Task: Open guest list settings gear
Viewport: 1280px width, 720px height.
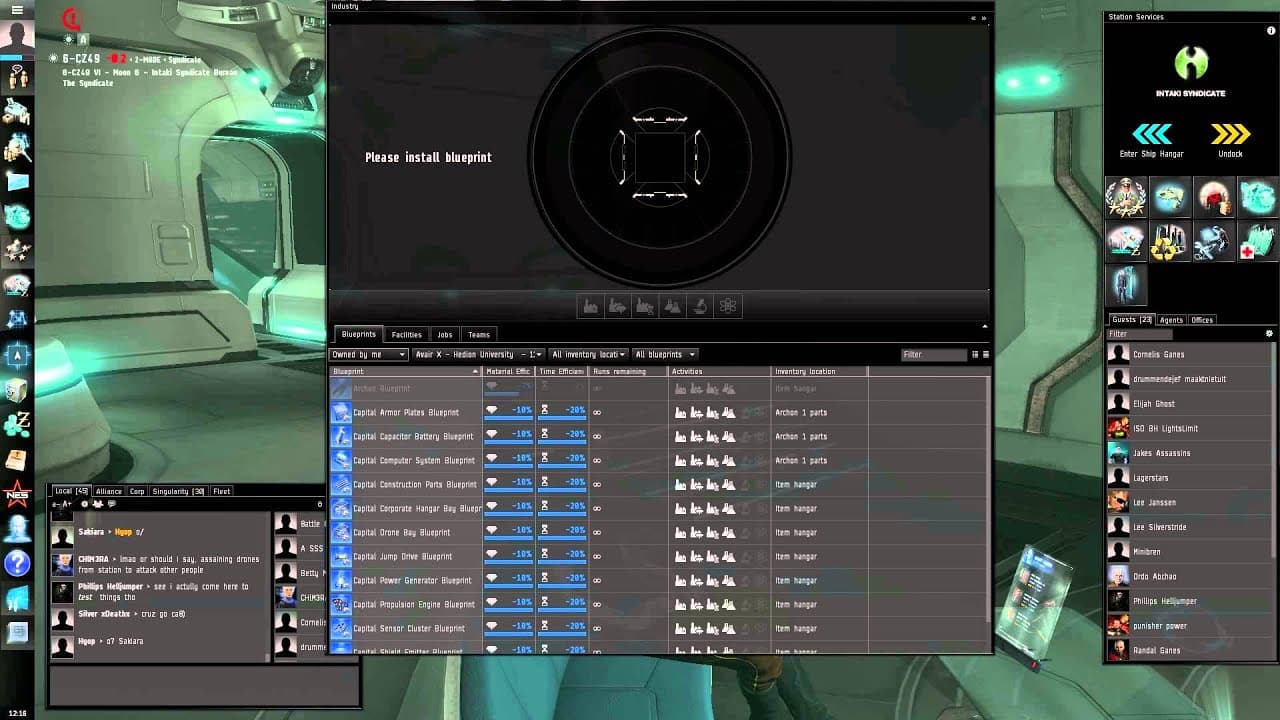Action: coord(1270,334)
